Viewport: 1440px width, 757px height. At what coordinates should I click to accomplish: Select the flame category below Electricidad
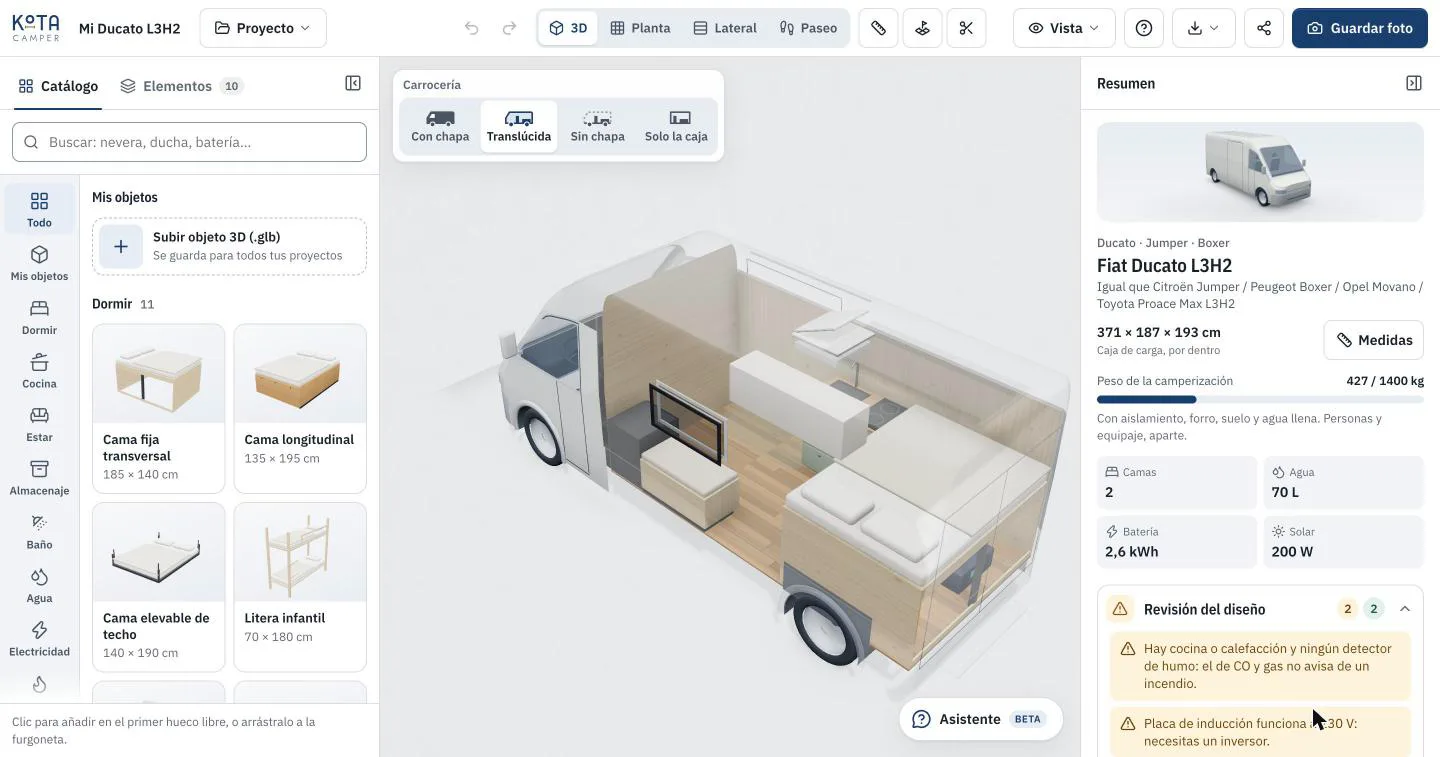point(39,685)
